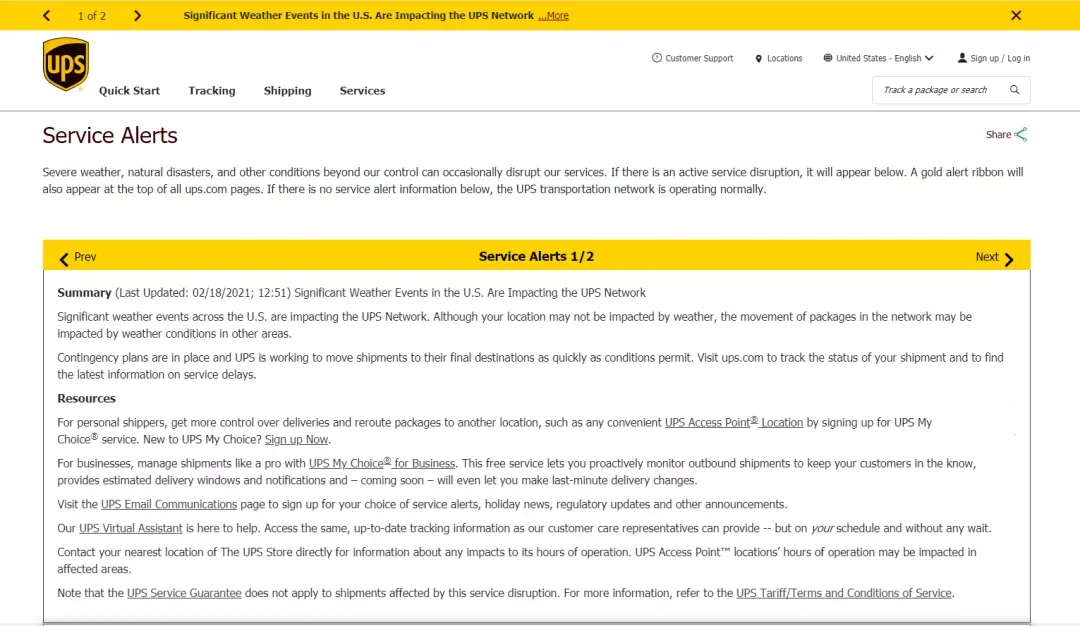This screenshot has height=626, width=1080.
Task: Open the Services menu
Action: (x=362, y=91)
